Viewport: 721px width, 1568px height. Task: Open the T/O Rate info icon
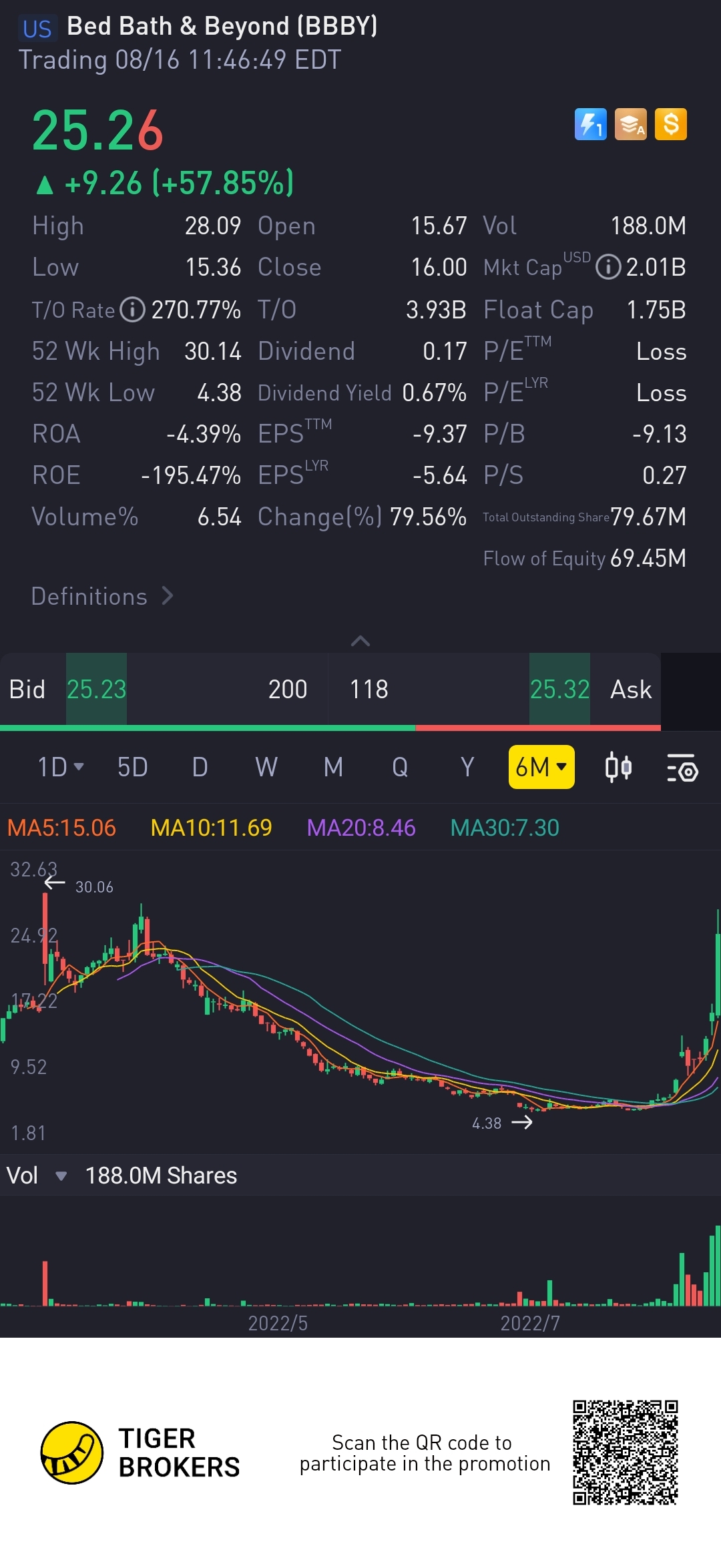click(x=132, y=310)
